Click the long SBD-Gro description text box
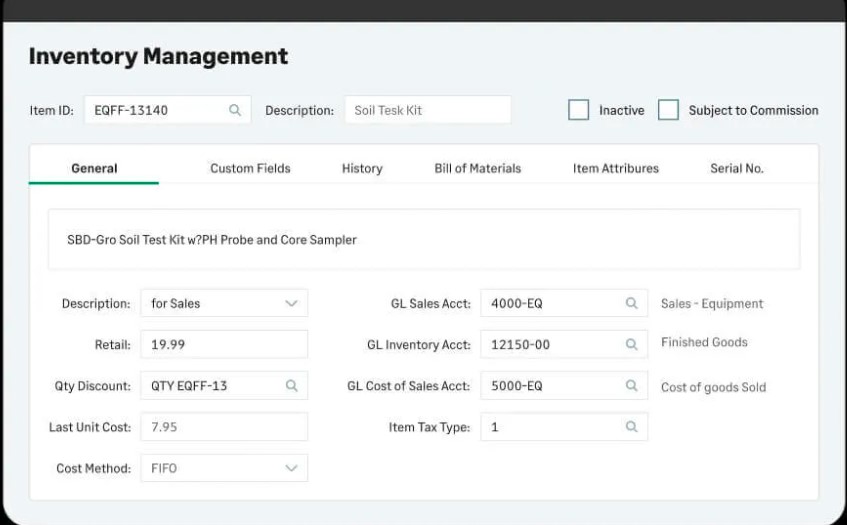 (x=424, y=239)
